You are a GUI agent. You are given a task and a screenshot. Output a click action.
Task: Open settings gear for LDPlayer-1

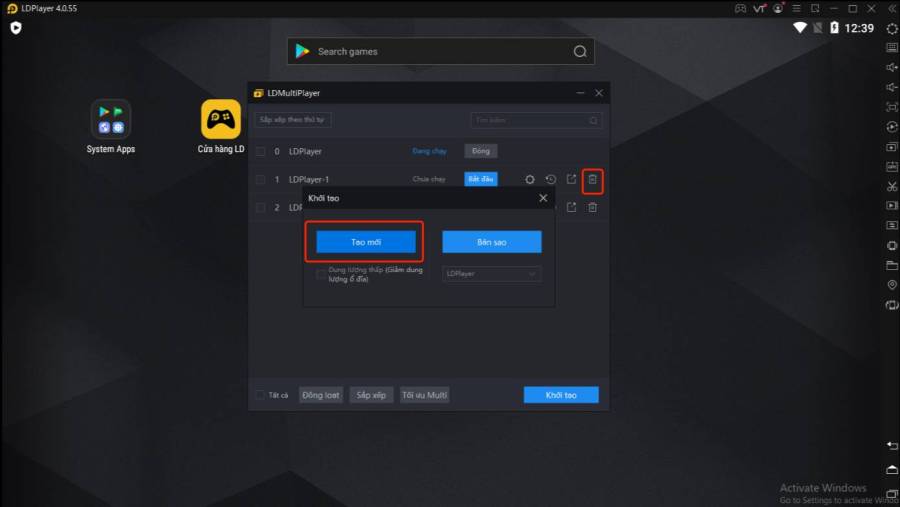coord(530,180)
